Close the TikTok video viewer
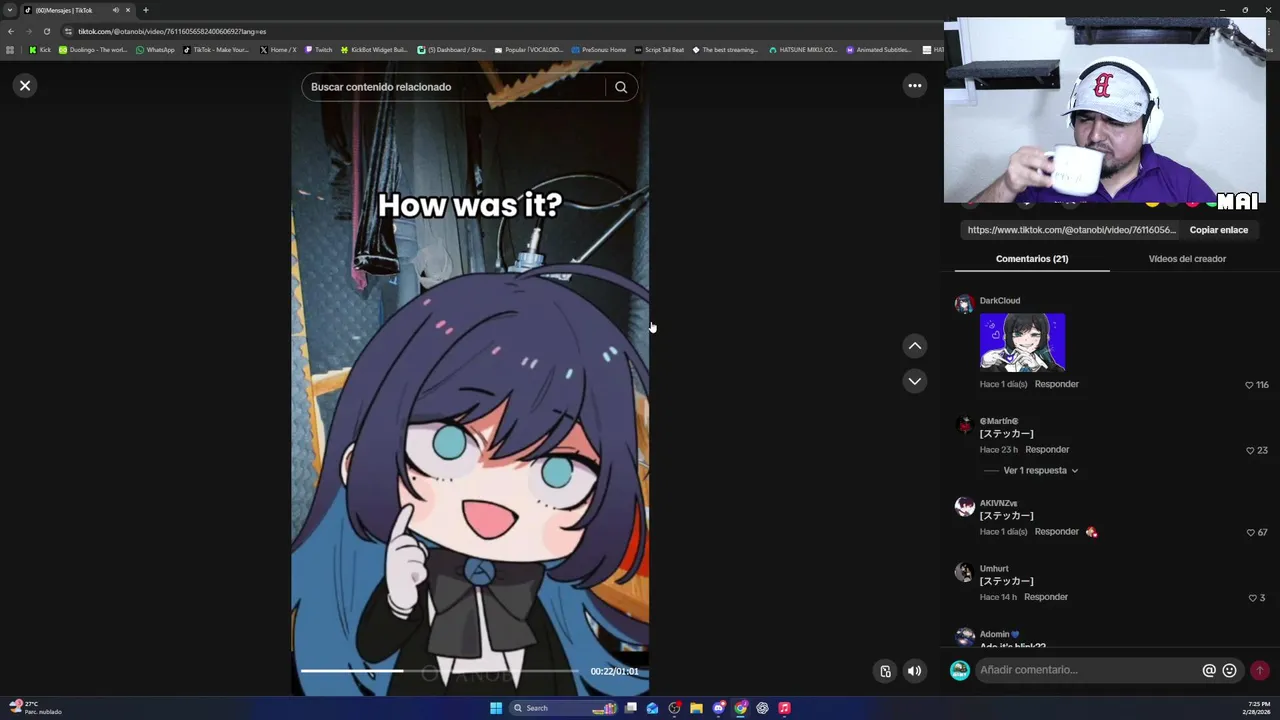 (x=25, y=86)
